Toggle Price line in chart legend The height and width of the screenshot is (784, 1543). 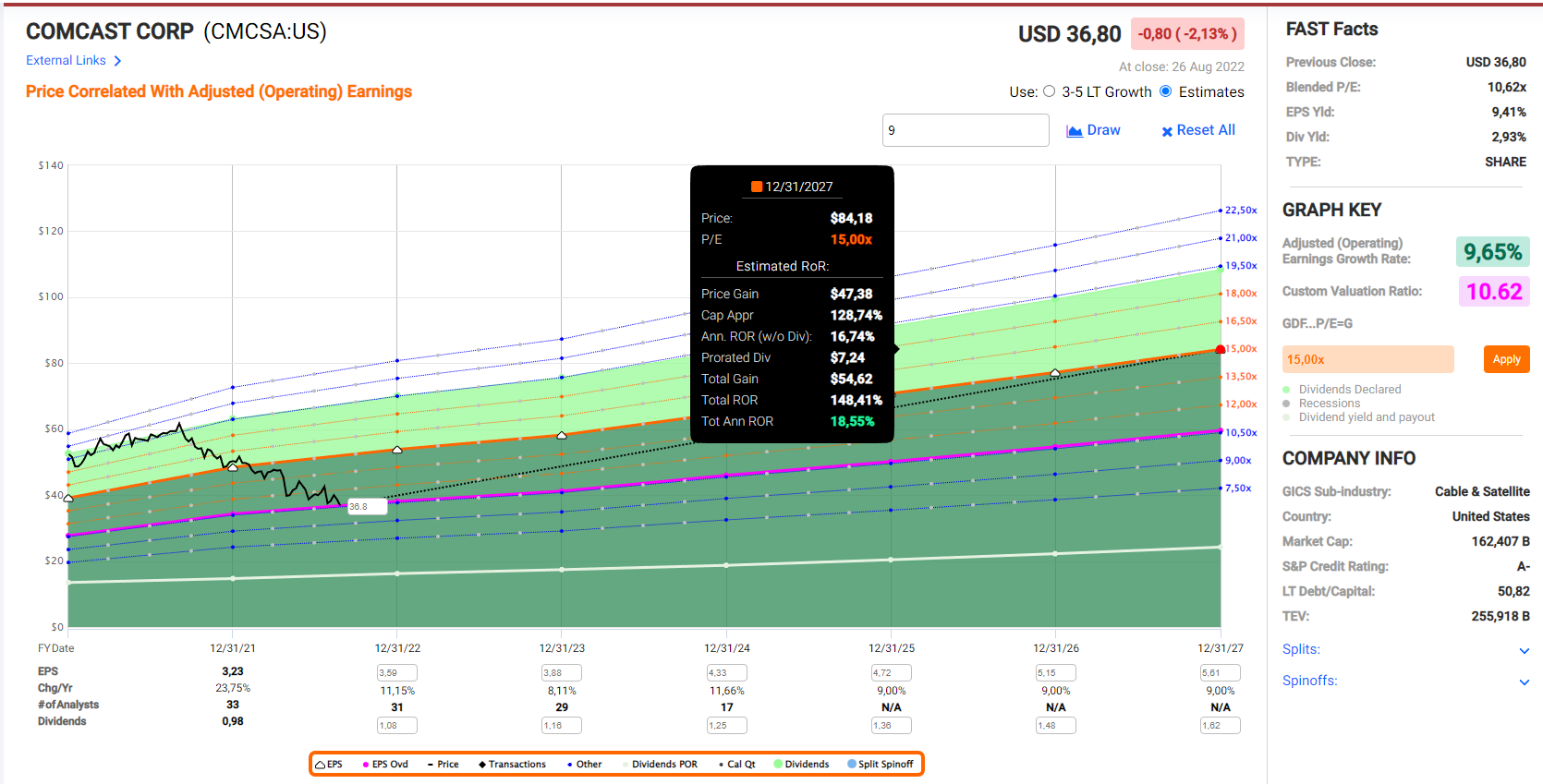click(443, 765)
